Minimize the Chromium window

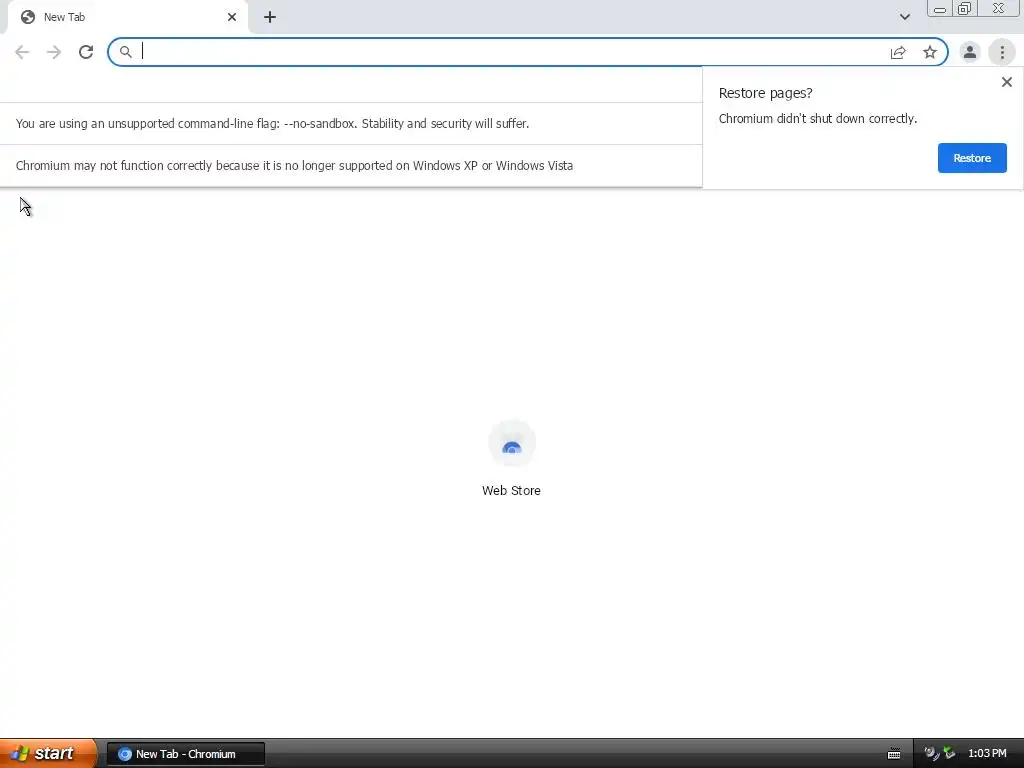[940, 9]
